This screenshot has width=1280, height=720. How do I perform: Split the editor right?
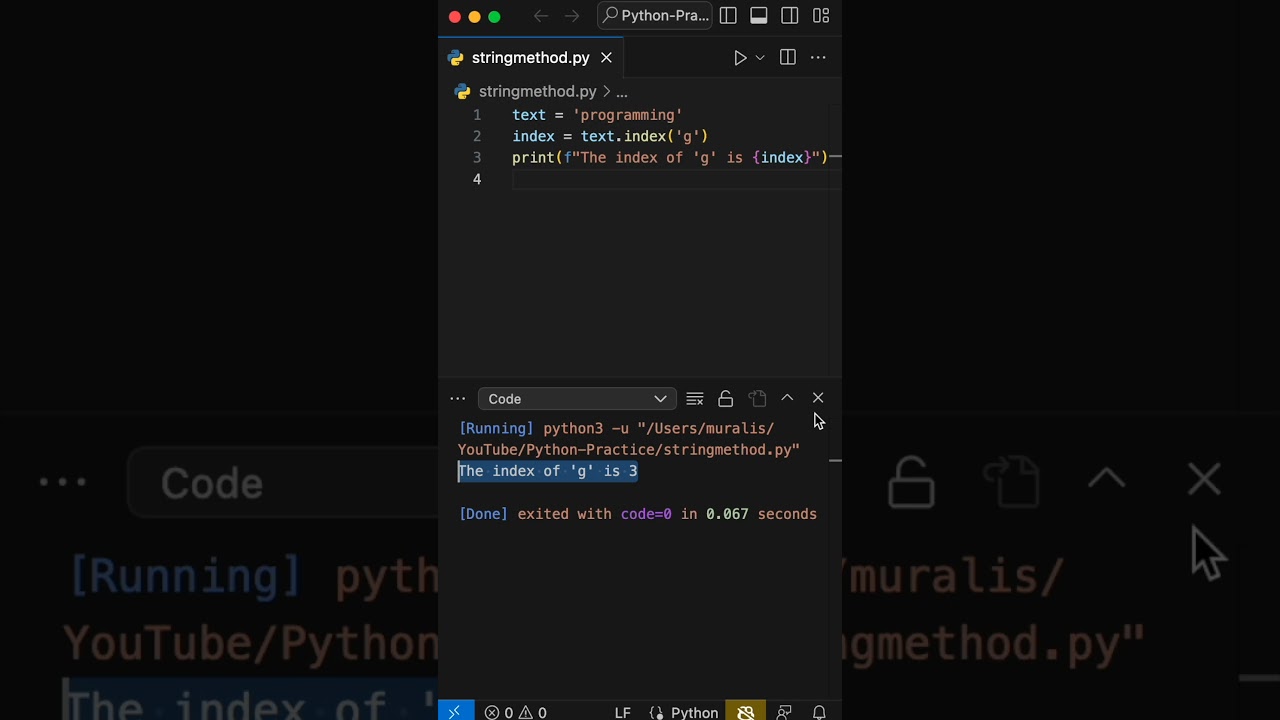pyautogui.click(x=788, y=58)
